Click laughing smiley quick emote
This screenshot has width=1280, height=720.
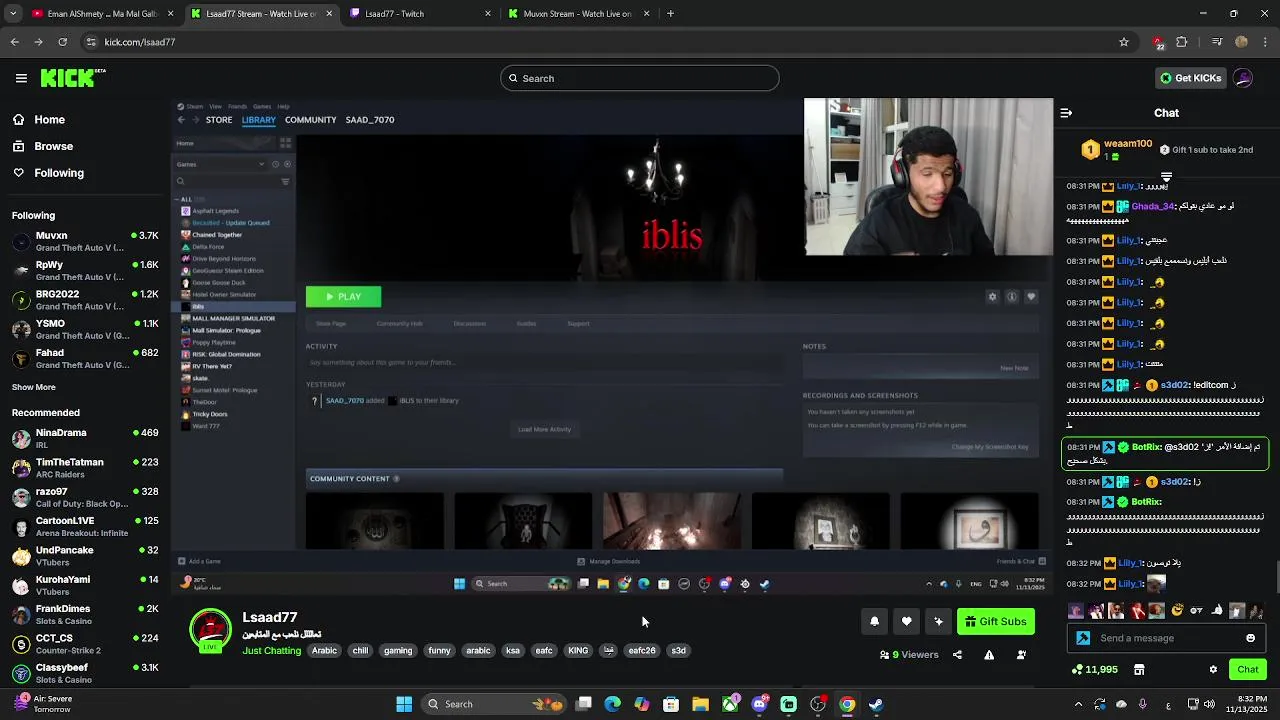pos(1177,610)
